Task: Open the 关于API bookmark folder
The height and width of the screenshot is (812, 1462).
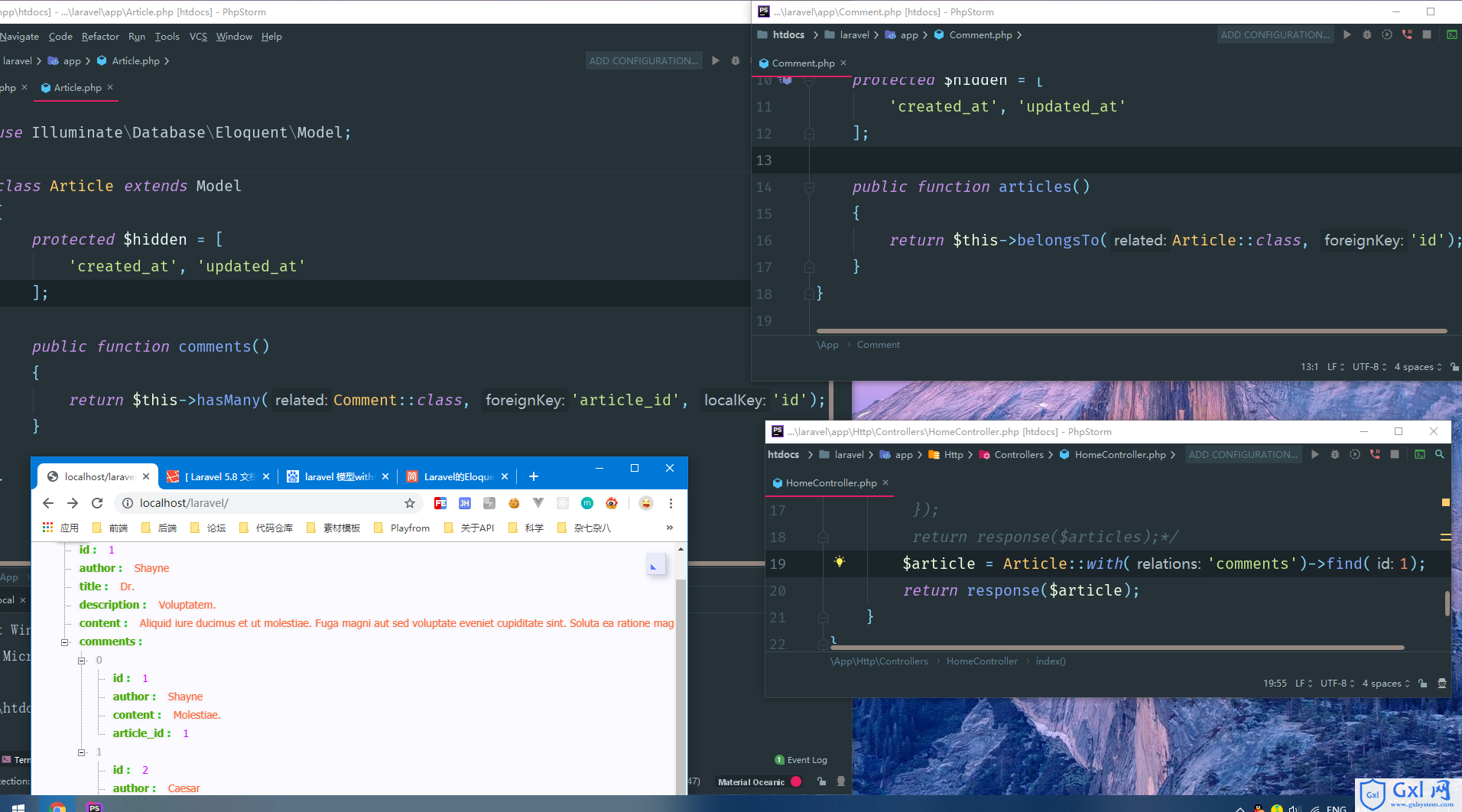Action: tap(469, 528)
